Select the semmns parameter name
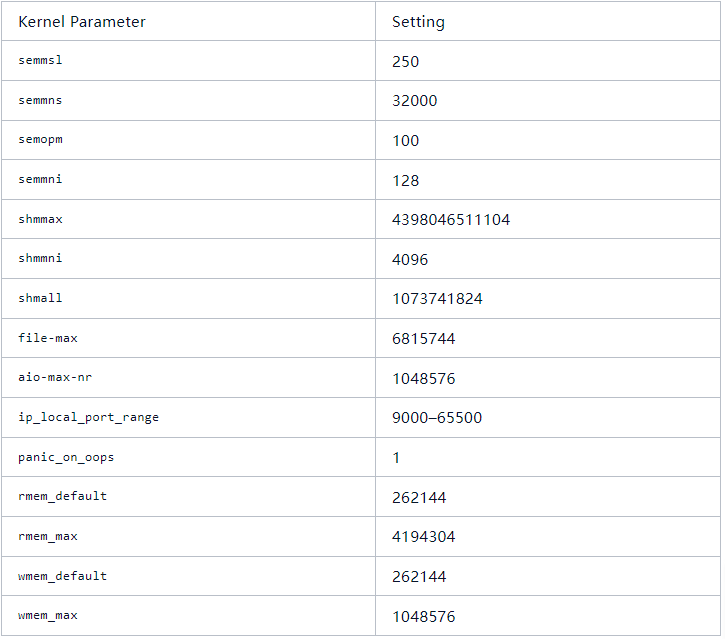 click(x=41, y=100)
